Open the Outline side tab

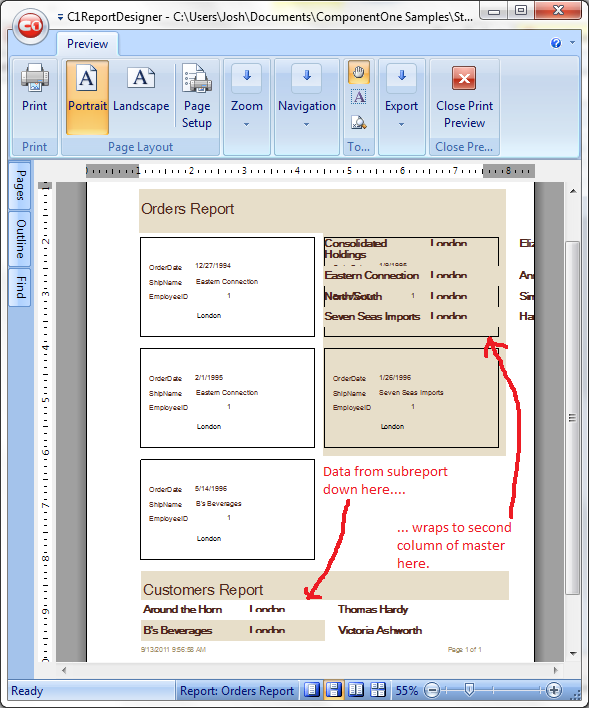click(20, 239)
